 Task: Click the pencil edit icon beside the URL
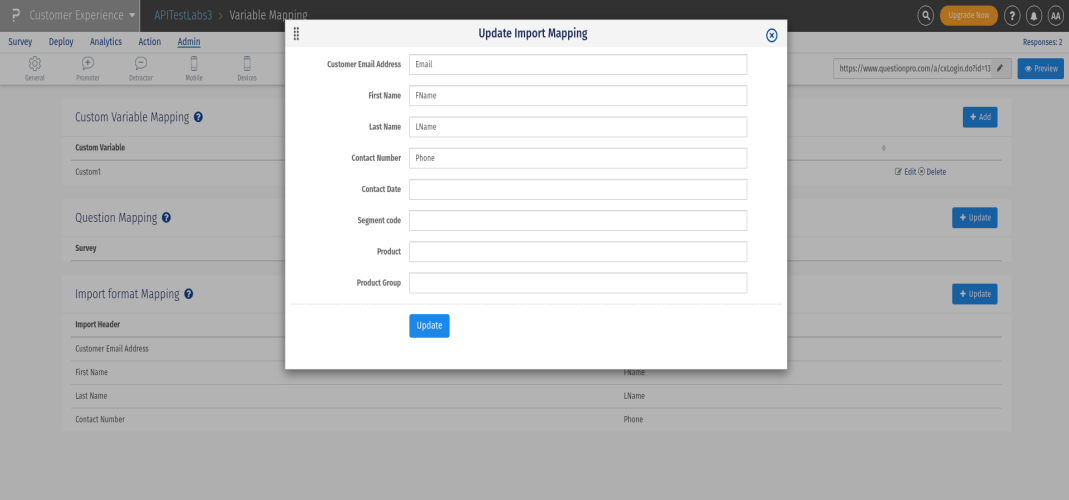(1000, 68)
